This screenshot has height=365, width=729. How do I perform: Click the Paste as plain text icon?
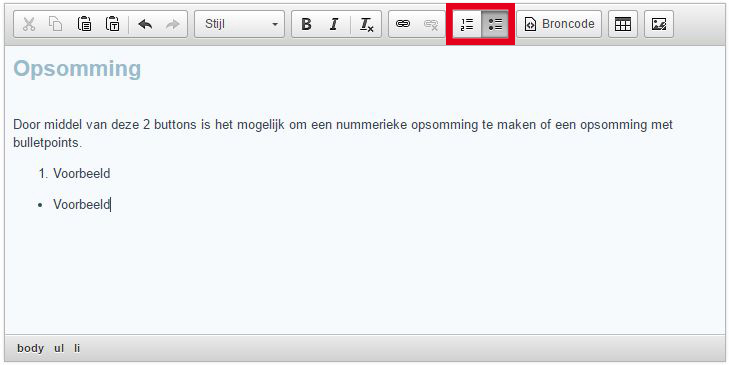pyautogui.click(x=113, y=24)
